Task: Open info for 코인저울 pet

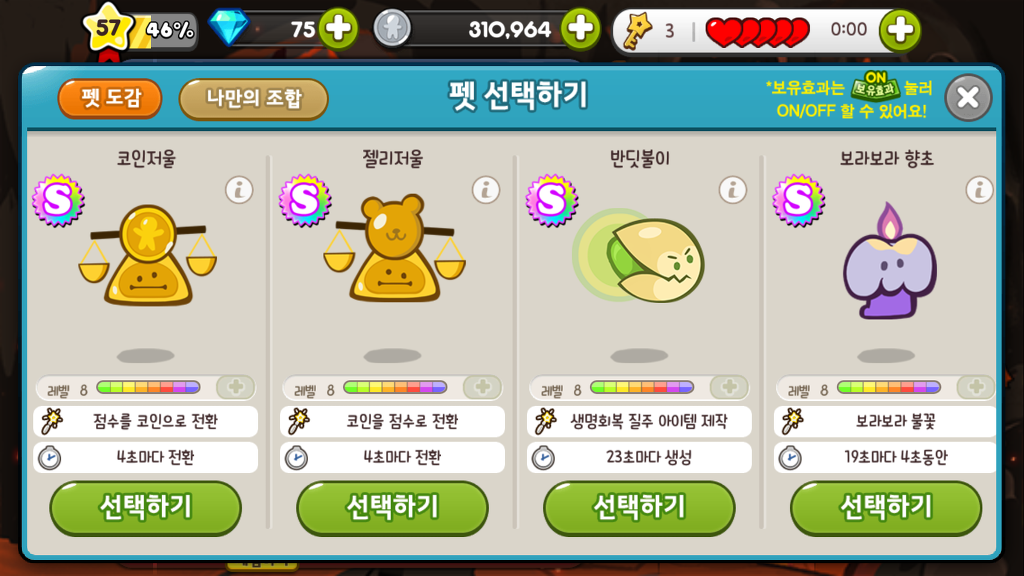Action: (239, 191)
